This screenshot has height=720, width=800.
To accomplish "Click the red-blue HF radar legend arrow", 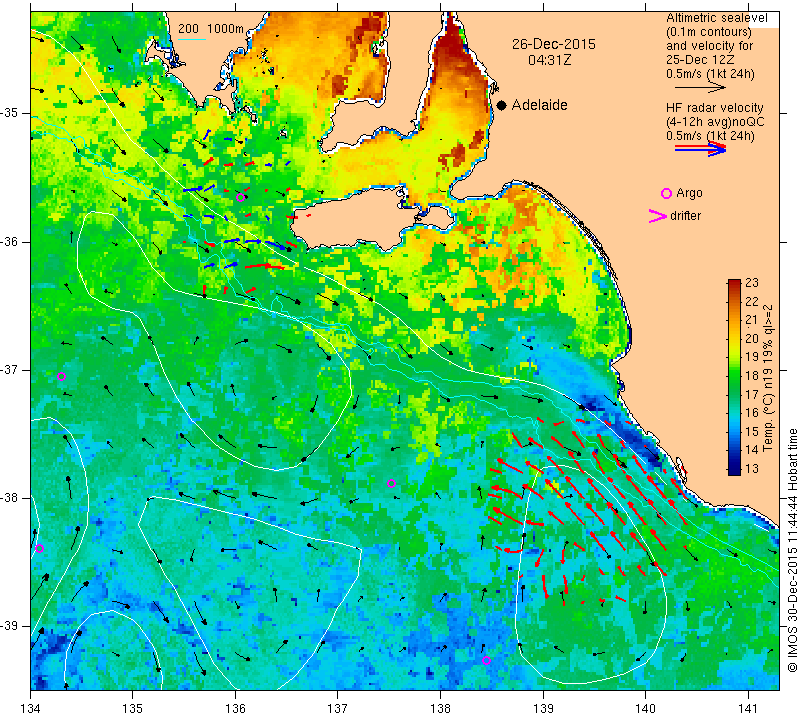I will coord(700,149).
